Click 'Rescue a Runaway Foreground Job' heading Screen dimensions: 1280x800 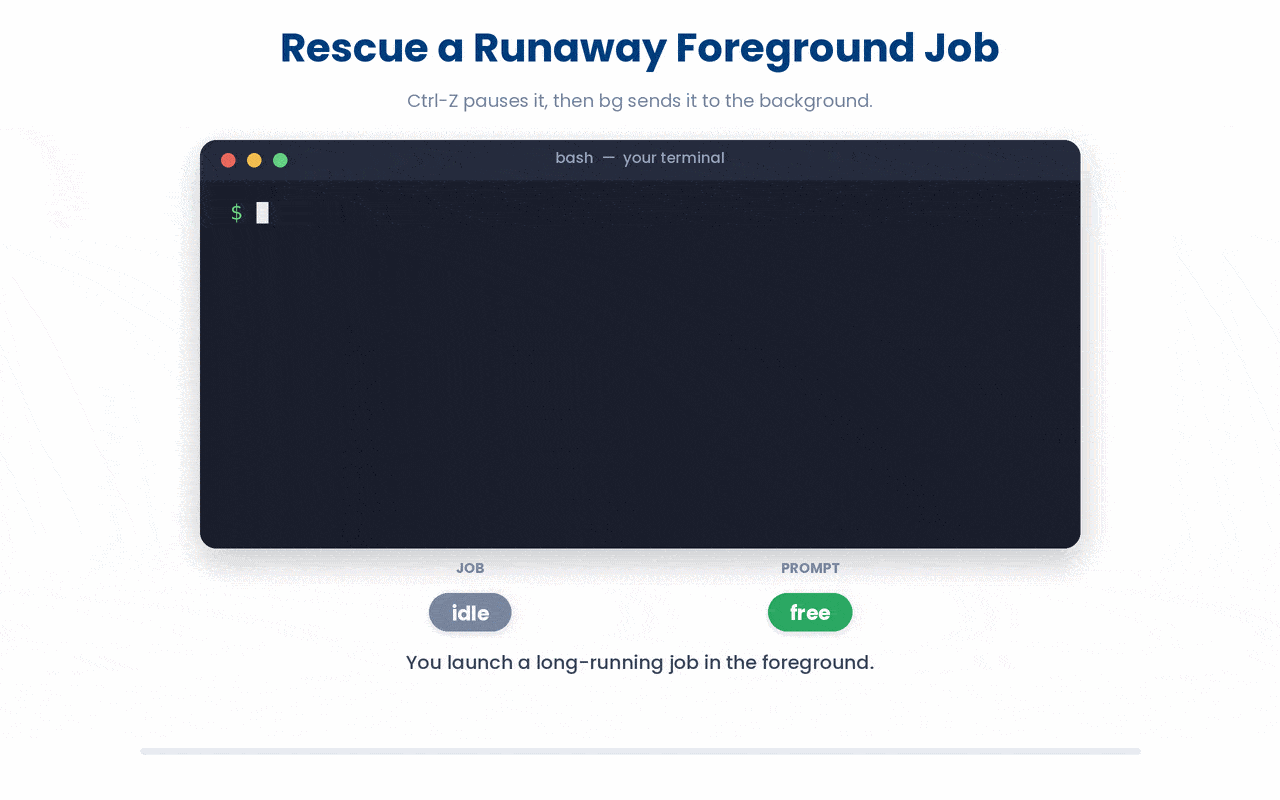pyautogui.click(x=640, y=48)
